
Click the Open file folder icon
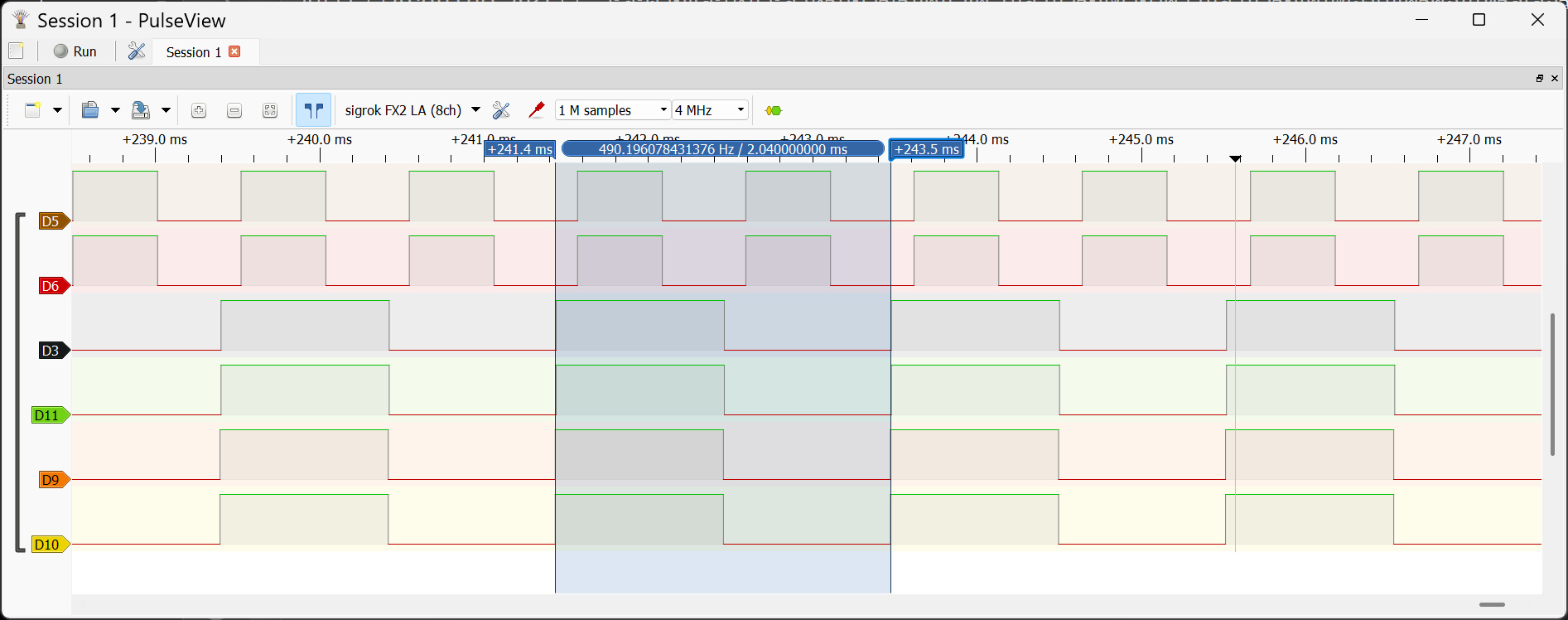90,110
